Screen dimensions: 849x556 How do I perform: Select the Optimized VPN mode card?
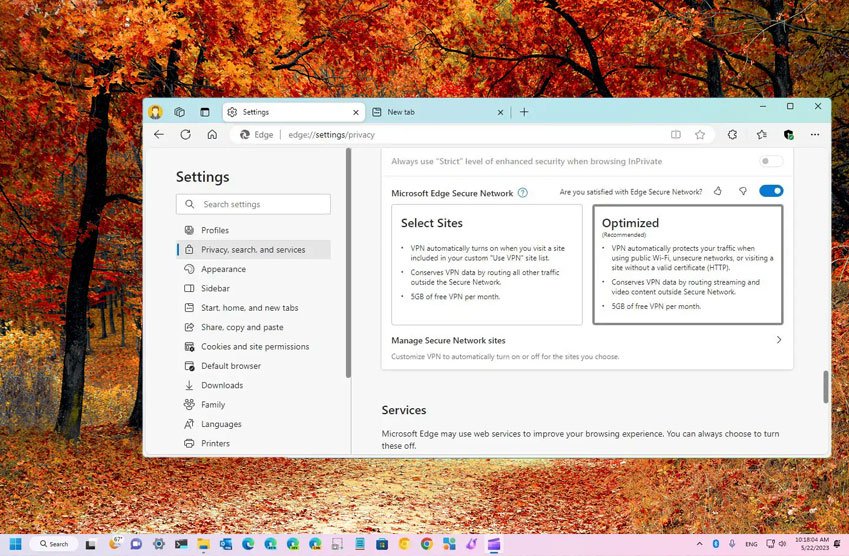[x=687, y=265]
